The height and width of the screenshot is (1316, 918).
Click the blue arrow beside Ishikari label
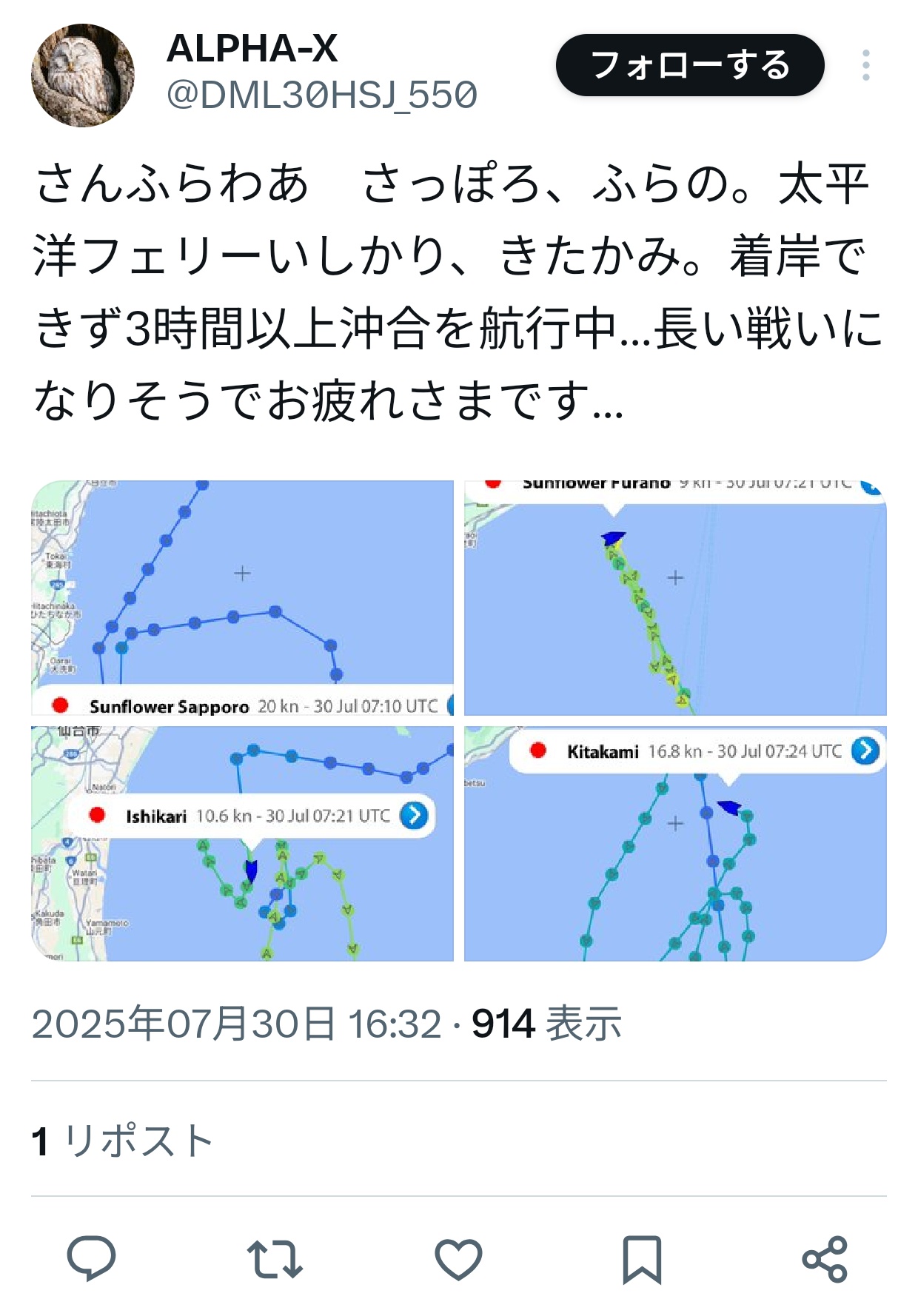coord(414,816)
